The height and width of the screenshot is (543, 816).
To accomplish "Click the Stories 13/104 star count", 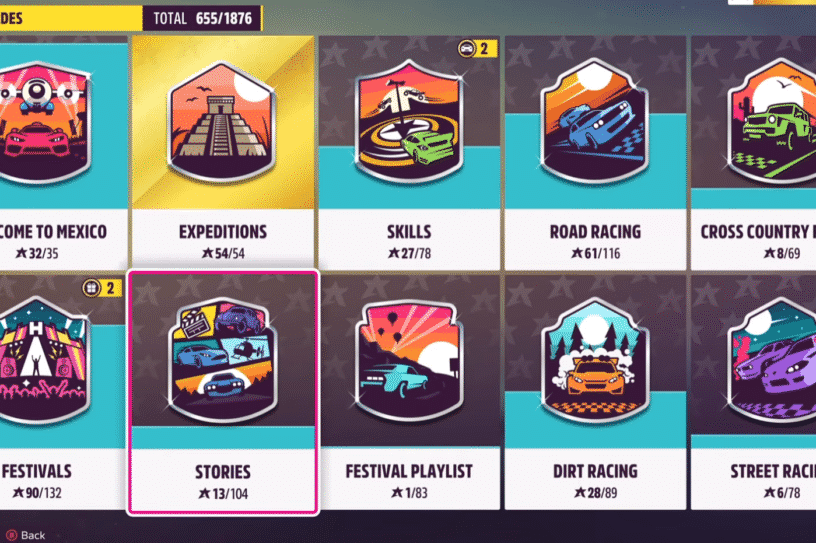I will [x=223, y=494].
